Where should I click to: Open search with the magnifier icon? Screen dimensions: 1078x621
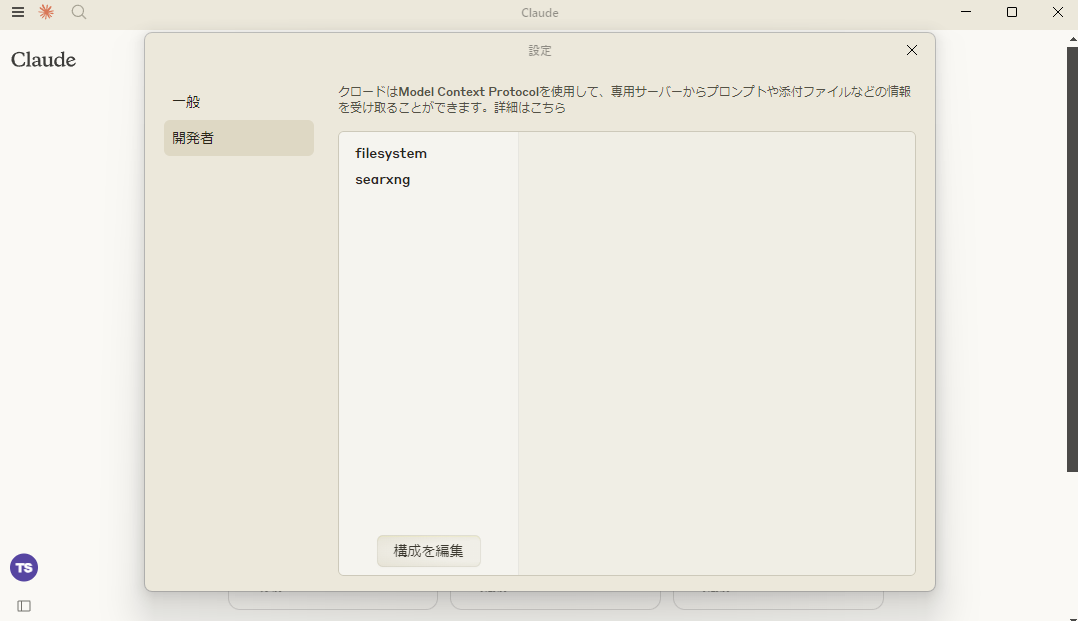tap(79, 12)
